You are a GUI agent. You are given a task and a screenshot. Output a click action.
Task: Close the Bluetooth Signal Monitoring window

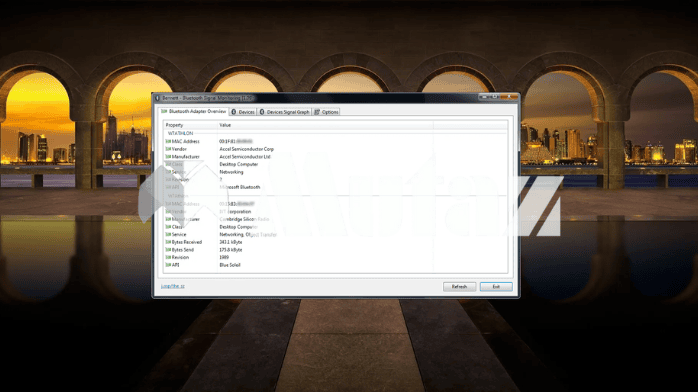click(x=509, y=97)
